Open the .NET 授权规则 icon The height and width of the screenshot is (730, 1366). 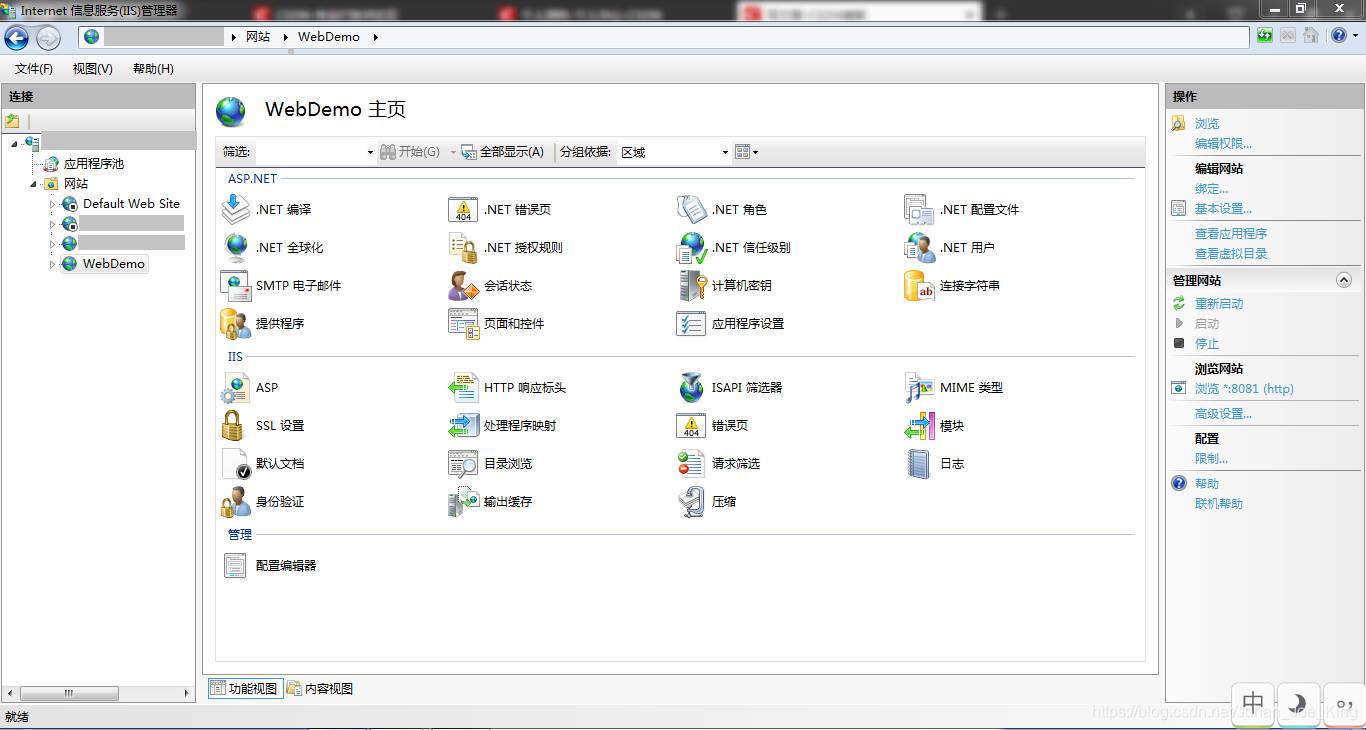(x=463, y=247)
